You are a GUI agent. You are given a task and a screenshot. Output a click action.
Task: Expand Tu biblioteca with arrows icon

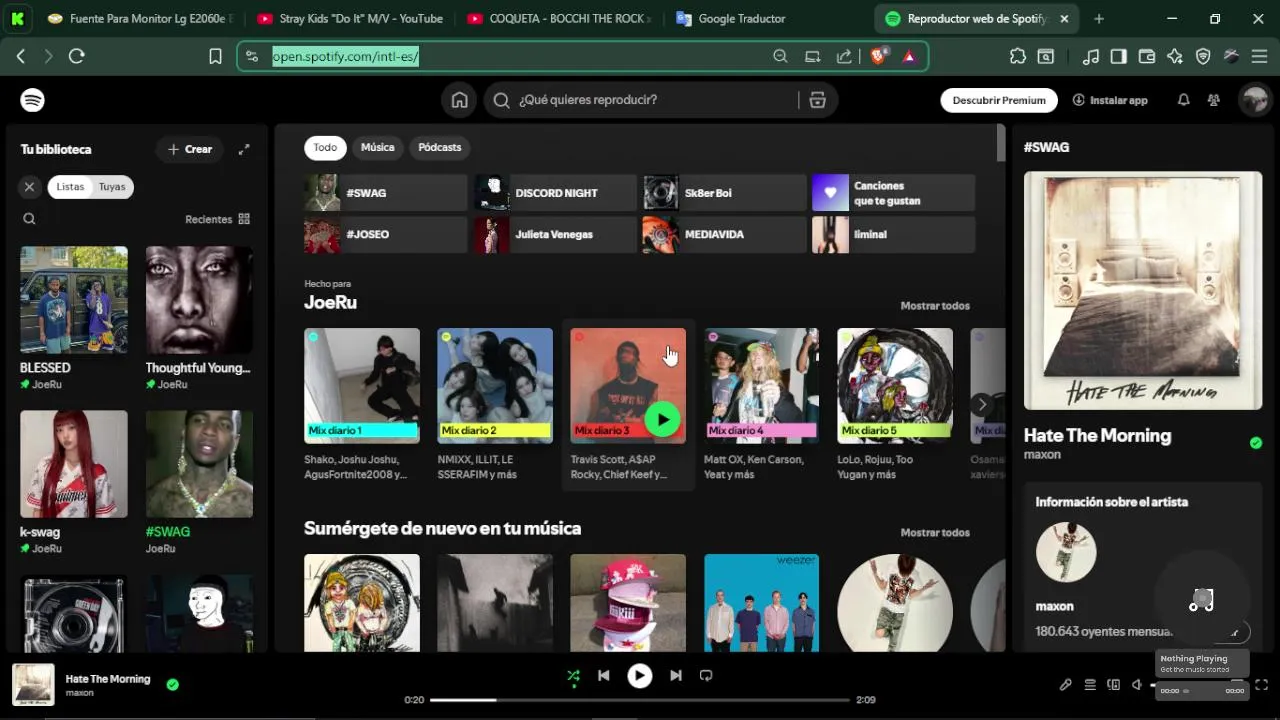coord(244,149)
